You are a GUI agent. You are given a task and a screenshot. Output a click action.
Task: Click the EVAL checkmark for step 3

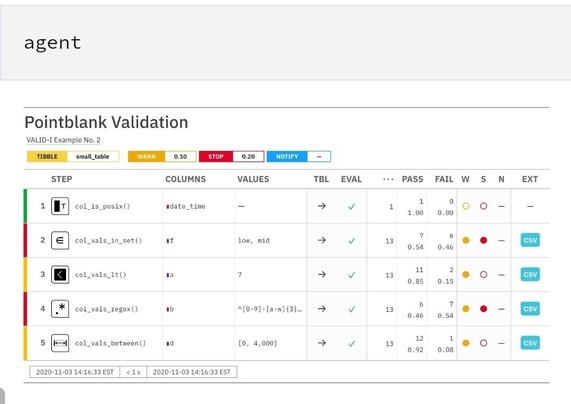pos(351,275)
